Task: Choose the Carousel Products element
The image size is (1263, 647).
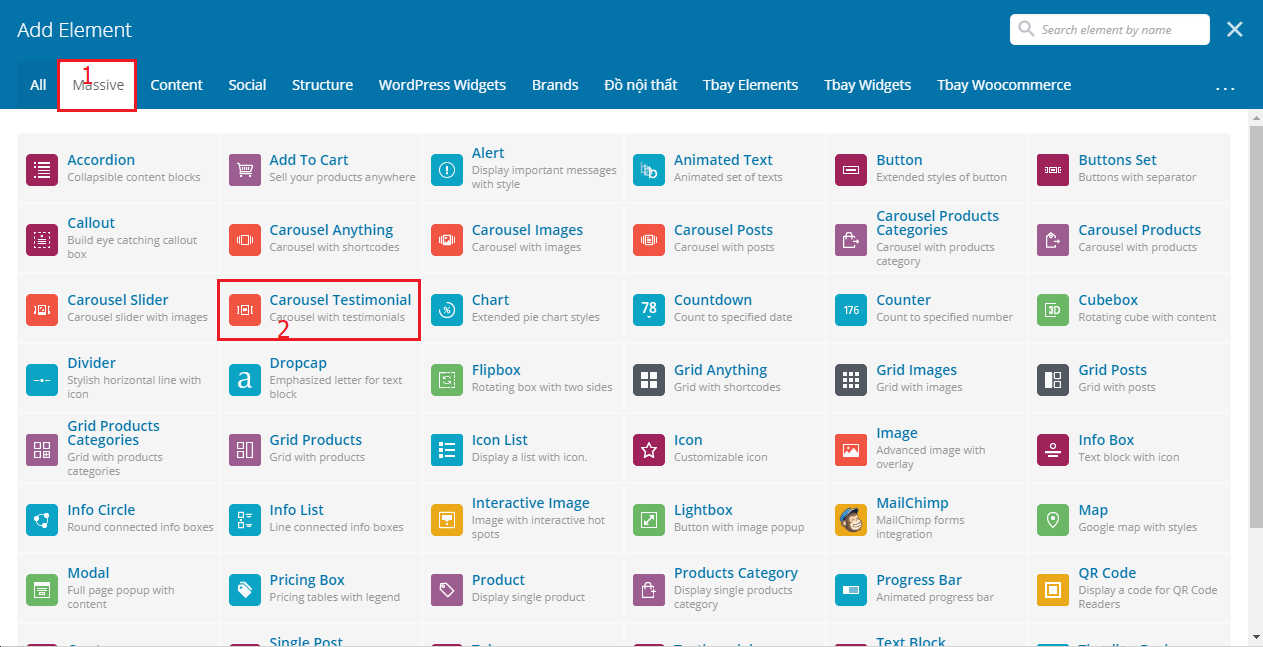Action: (x=1128, y=240)
